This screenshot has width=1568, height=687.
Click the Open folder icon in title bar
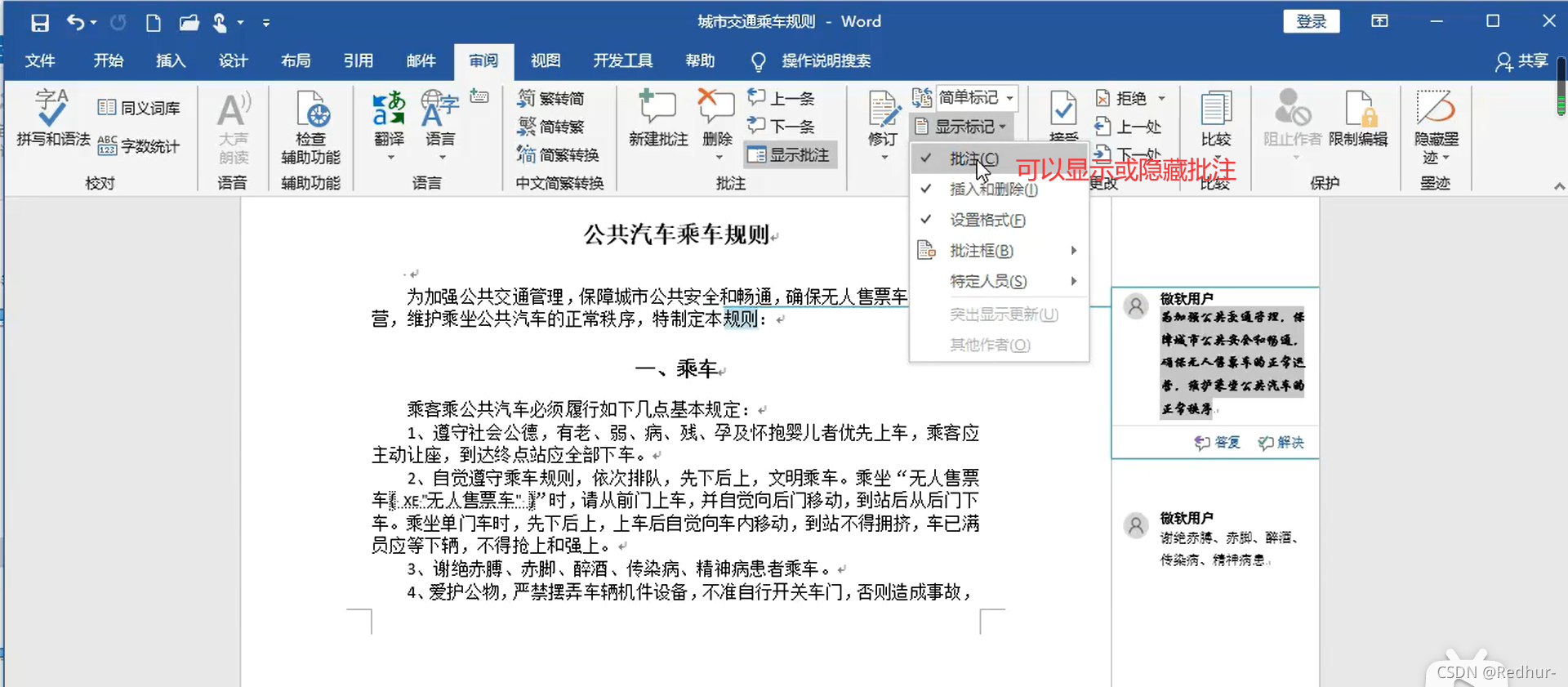pos(189,22)
